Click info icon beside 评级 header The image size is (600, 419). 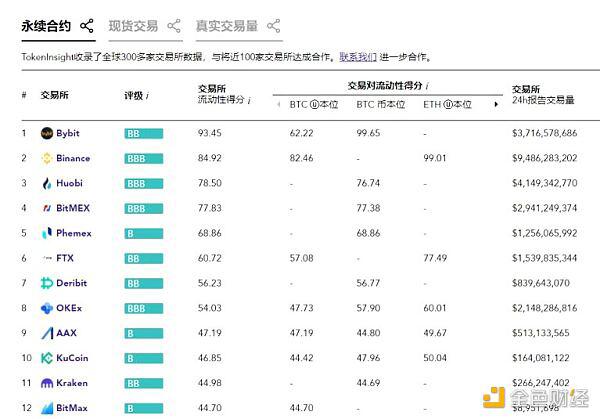pyautogui.click(x=147, y=96)
